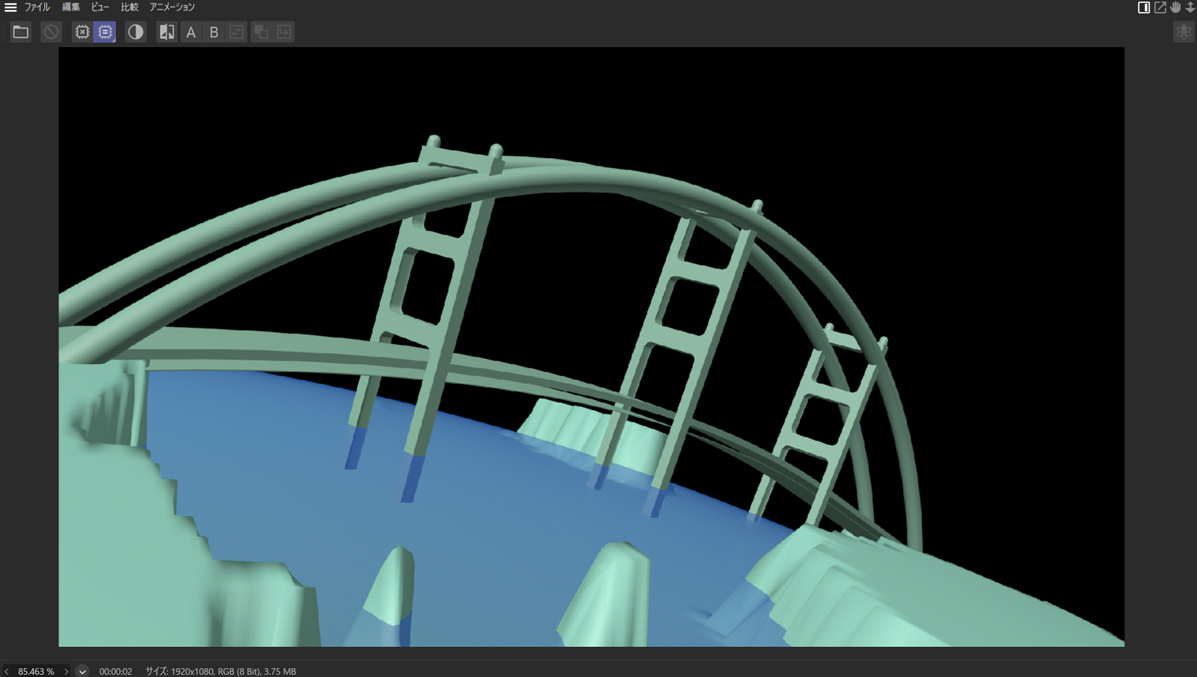Click the half-filled circle filter icon
1197x677 pixels.
[x=135, y=32]
